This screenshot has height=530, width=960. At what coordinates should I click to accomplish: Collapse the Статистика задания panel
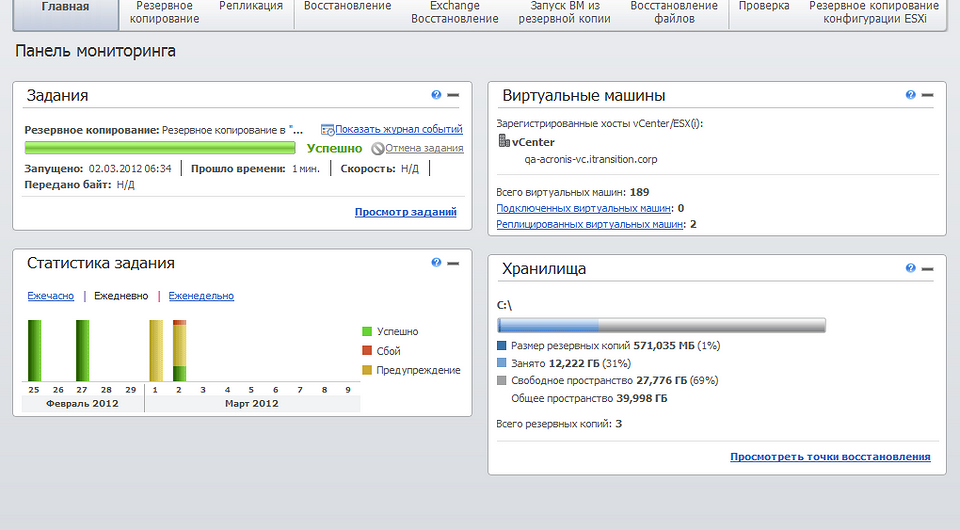(x=453, y=263)
